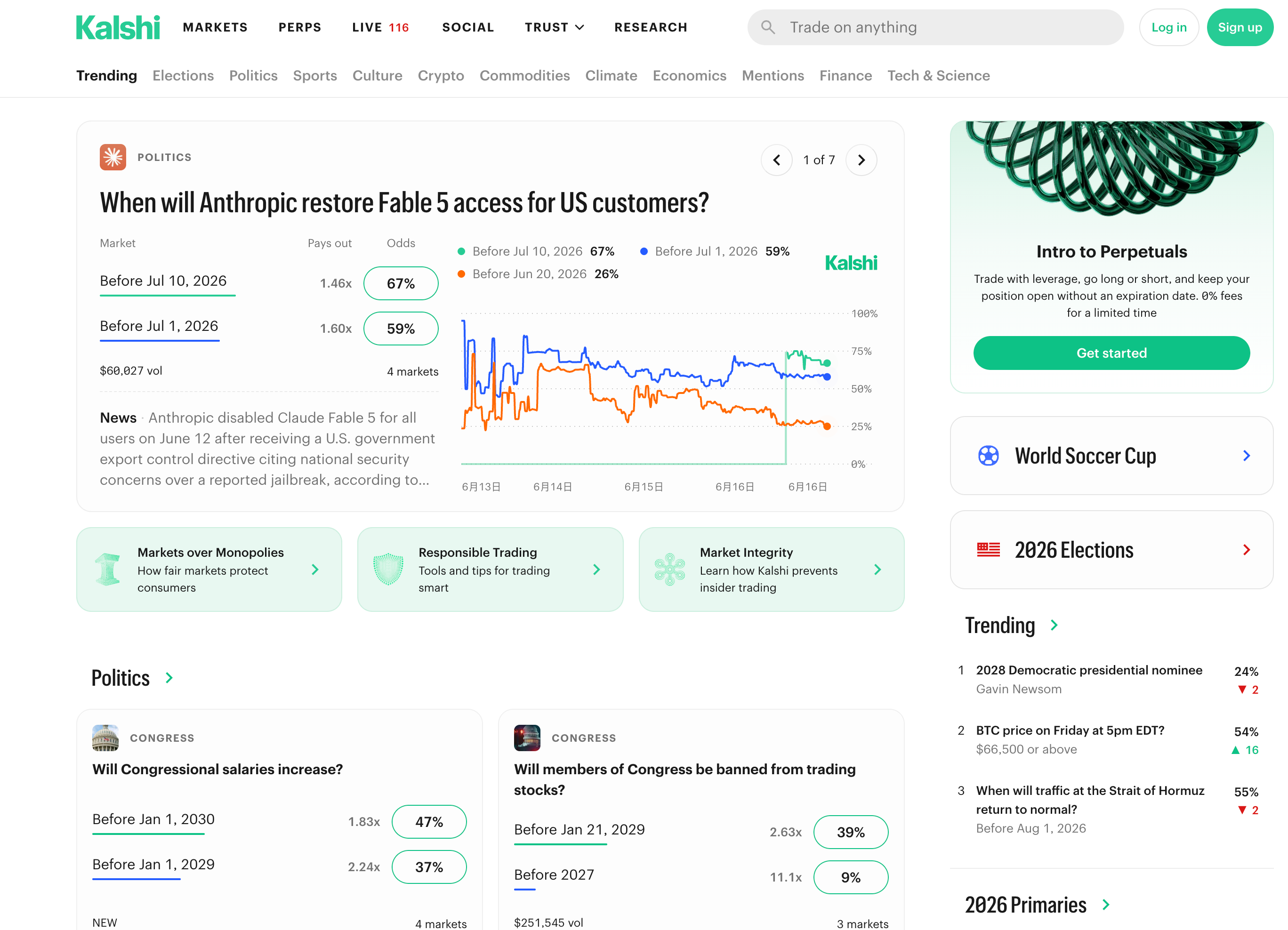Viewport: 1288px width, 930px height.
Task: Click the Markets over Monopolies pillar icon
Action: [x=107, y=569]
